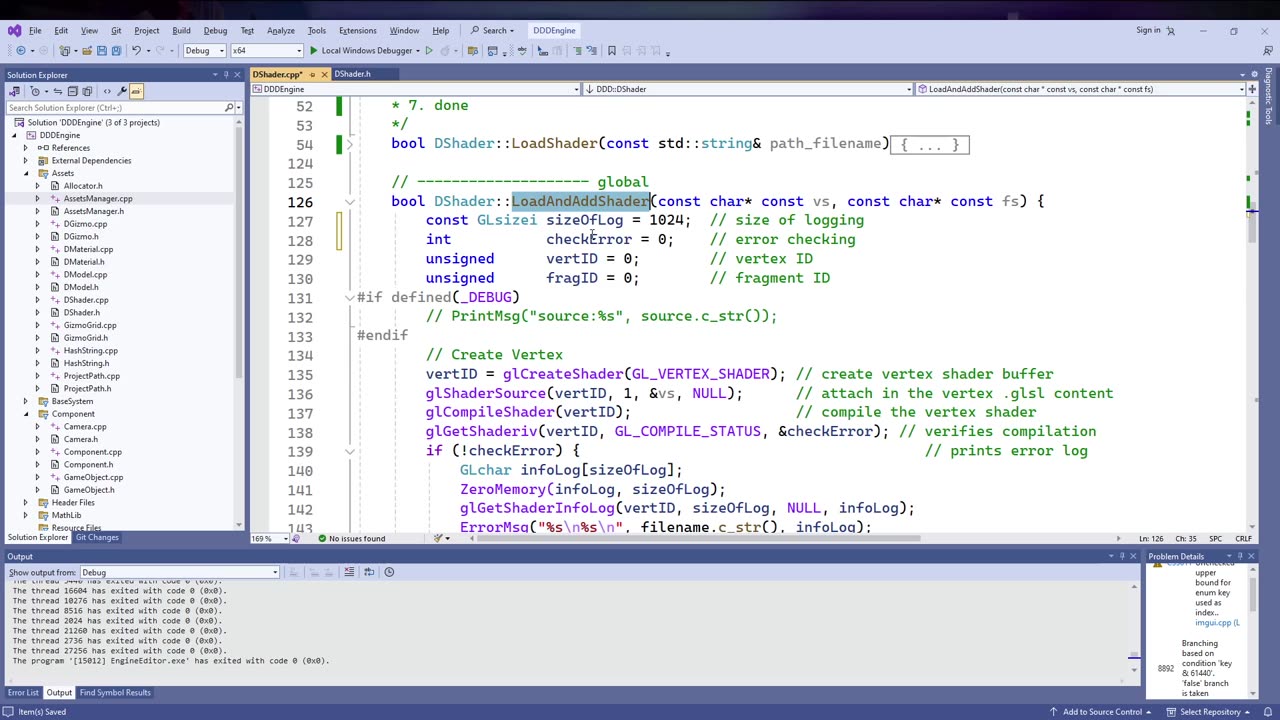Click the imgui.cpp link in Problem Details

tap(1217, 623)
